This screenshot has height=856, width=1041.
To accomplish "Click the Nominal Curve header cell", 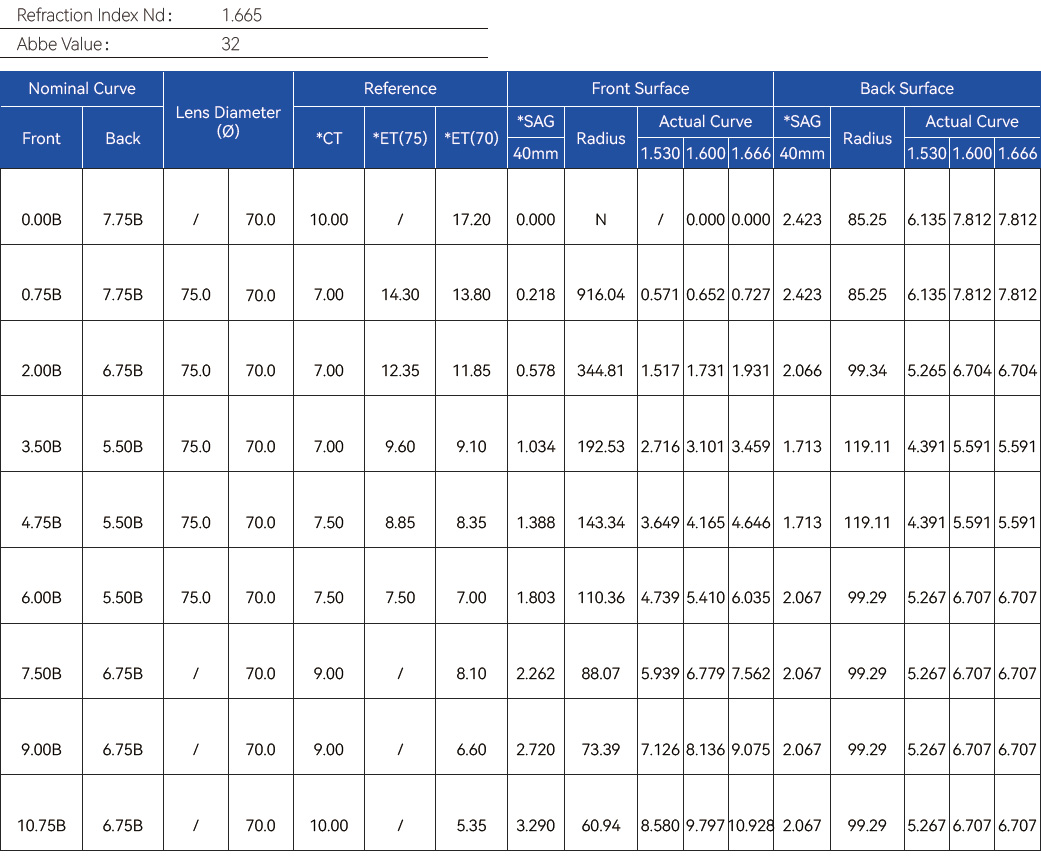I will click(81, 88).
